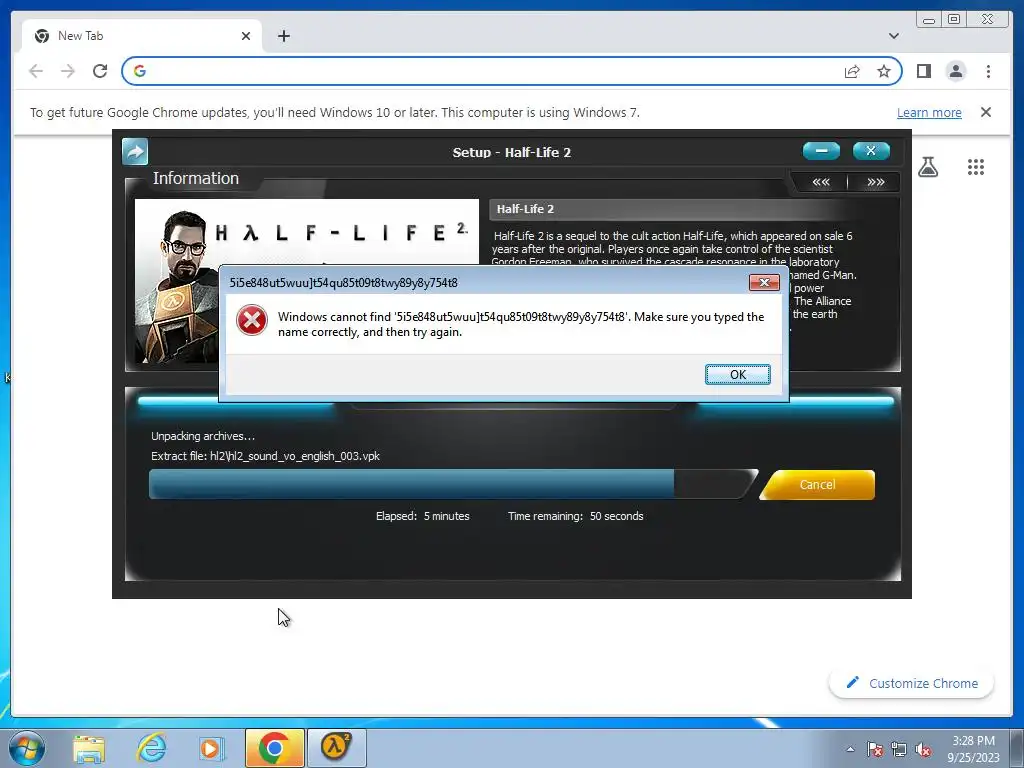Image resolution: width=1024 pixels, height=768 pixels.
Task: Click the Google icon in address bar
Action: (x=140, y=71)
